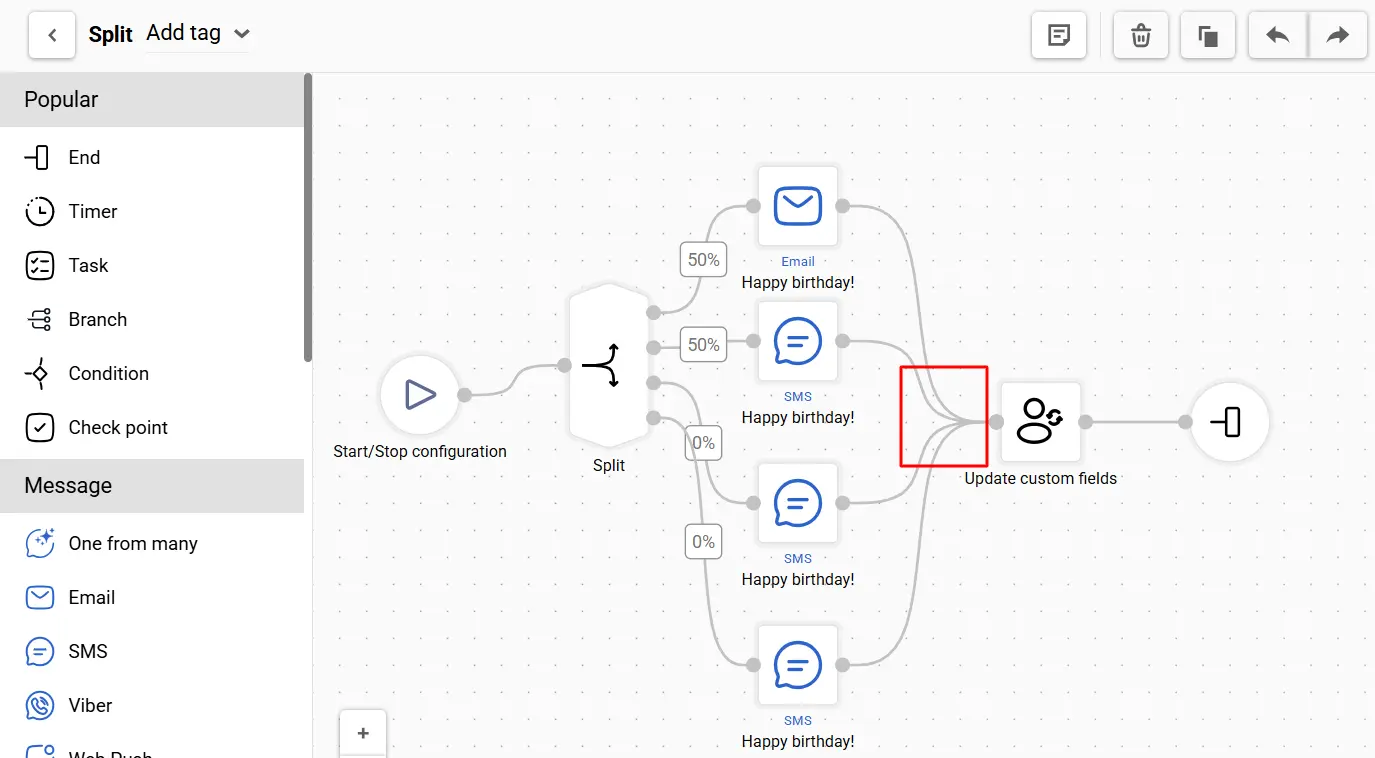Select the Check point block
The height and width of the screenshot is (758, 1375).
click(118, 427)
